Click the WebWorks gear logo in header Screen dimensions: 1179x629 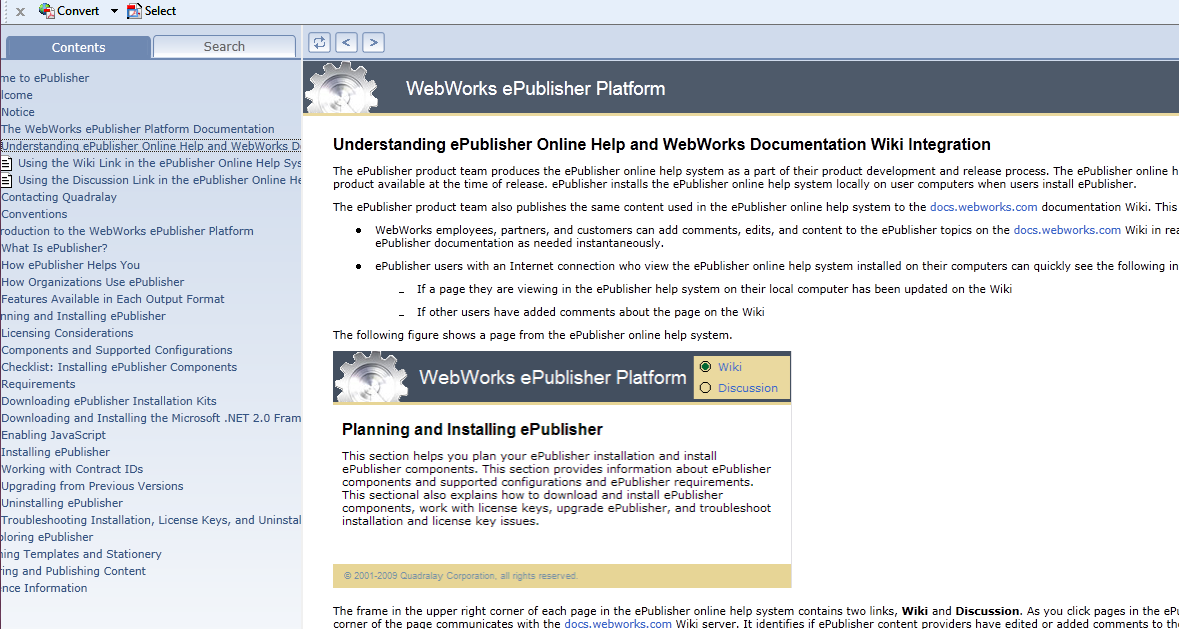(x=341, y=88)
